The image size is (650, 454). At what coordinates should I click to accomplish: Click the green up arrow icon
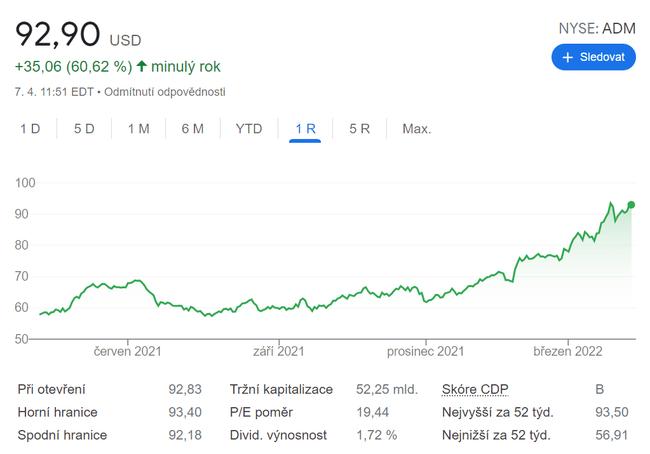click(142, 67)
